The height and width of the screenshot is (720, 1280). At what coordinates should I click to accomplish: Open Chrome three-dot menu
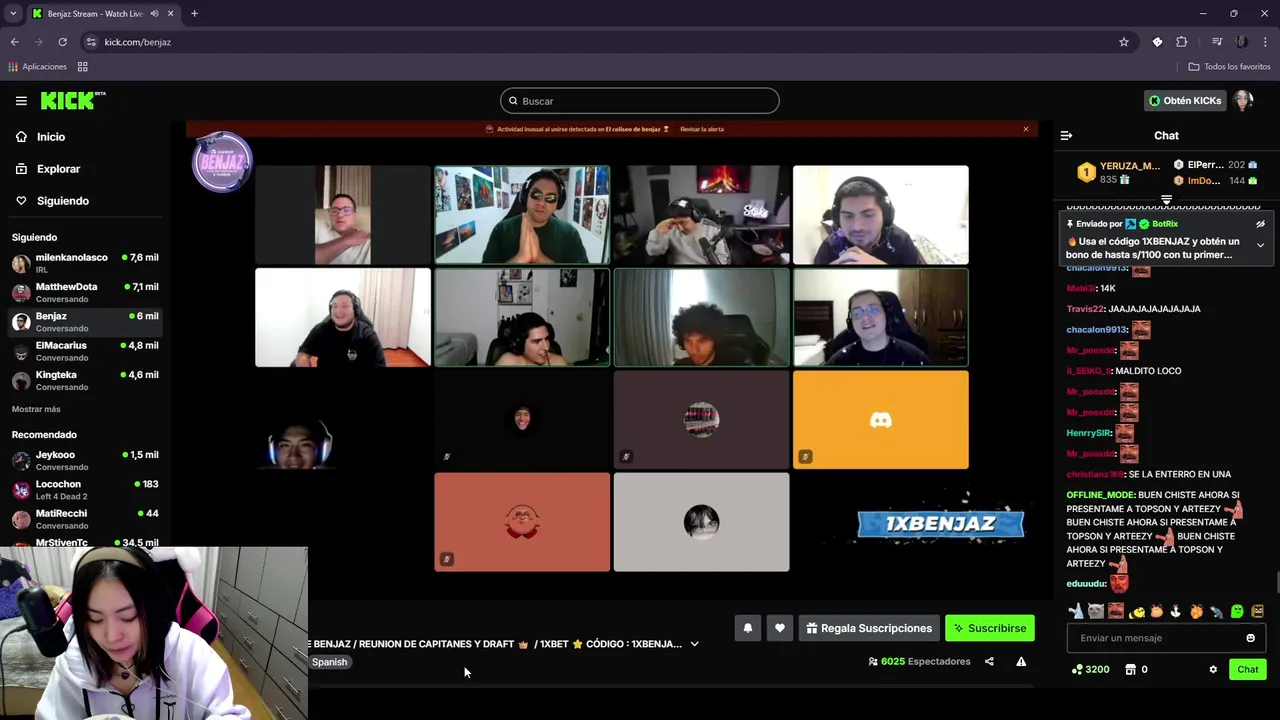[1265, 42]
